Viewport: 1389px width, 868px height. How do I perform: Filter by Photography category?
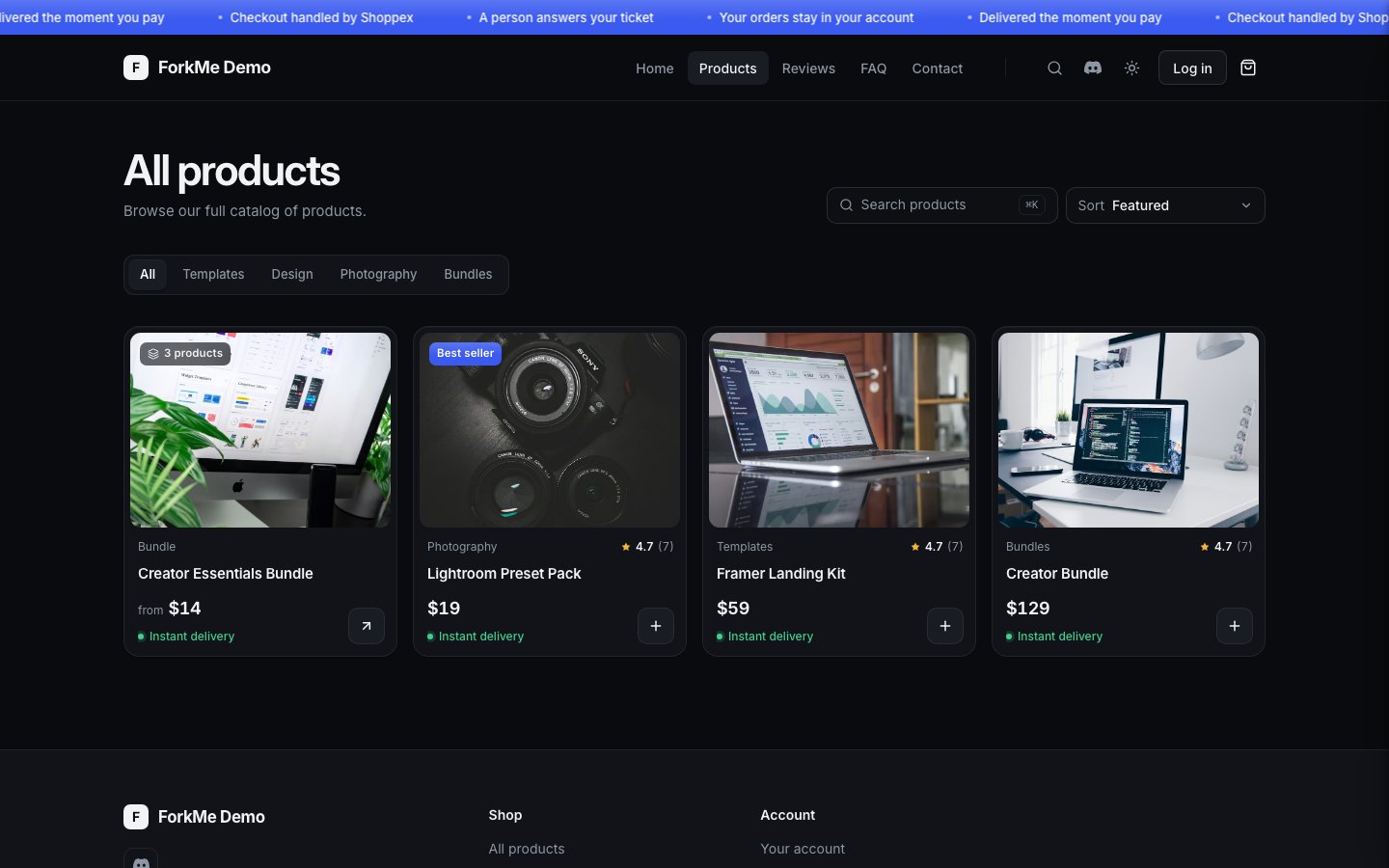378,274
